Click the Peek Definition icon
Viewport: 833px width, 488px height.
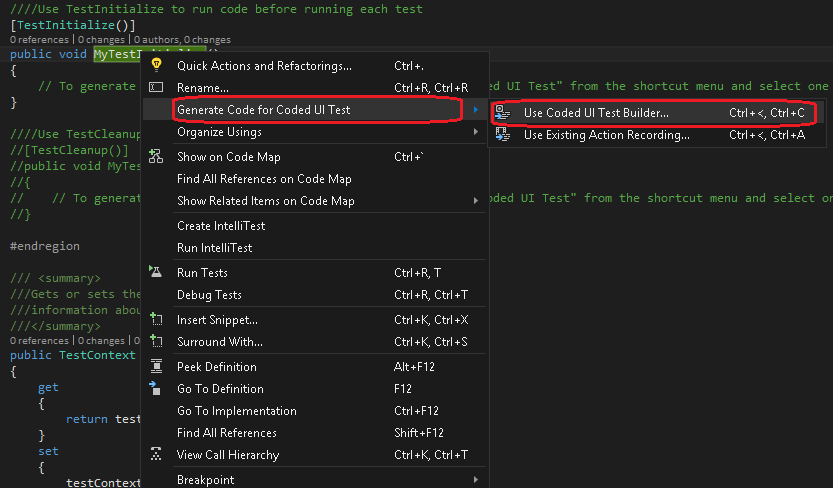pos(156,367)
